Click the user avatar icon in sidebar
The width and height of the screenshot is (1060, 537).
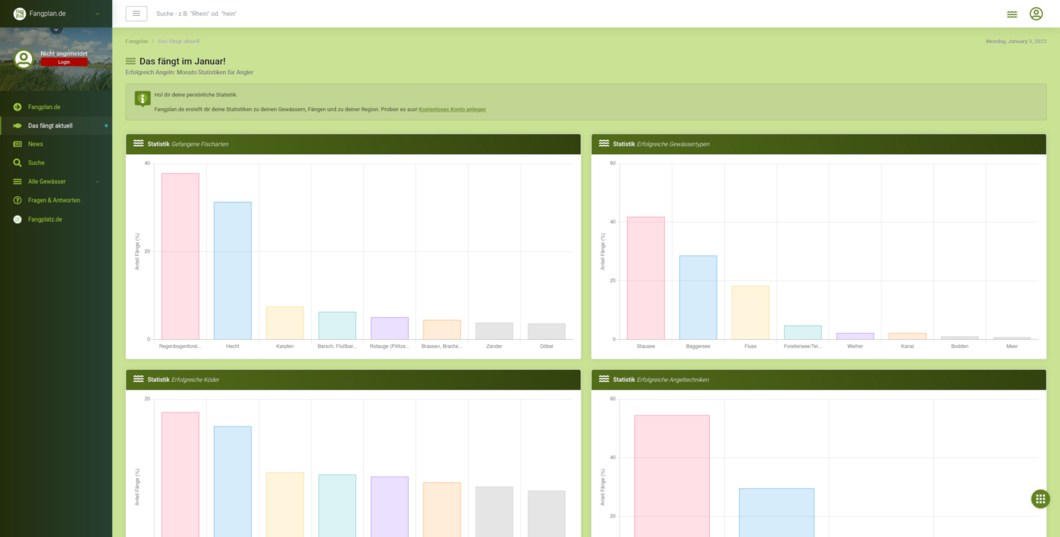[x=23, y=58]
